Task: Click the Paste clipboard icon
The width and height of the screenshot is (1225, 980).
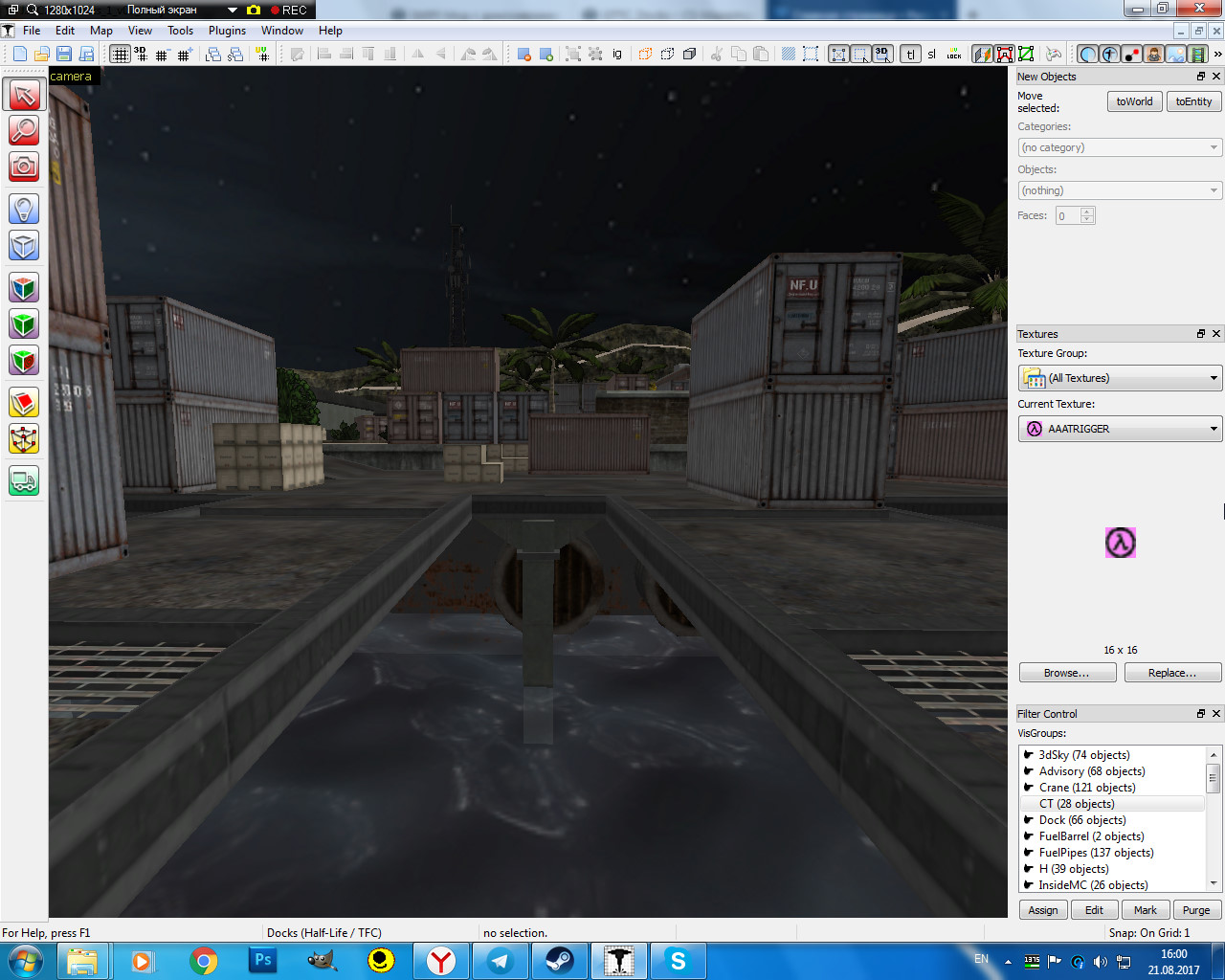Action: pos(761,54)
